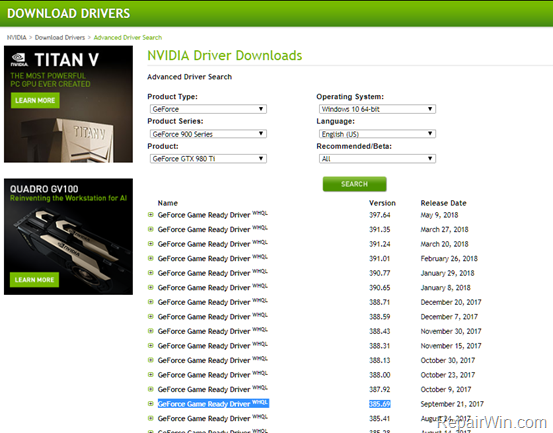Open GeForce Game Ready Driver 388.59 link
Screen dimensions: 553x433
click(212, 317)
